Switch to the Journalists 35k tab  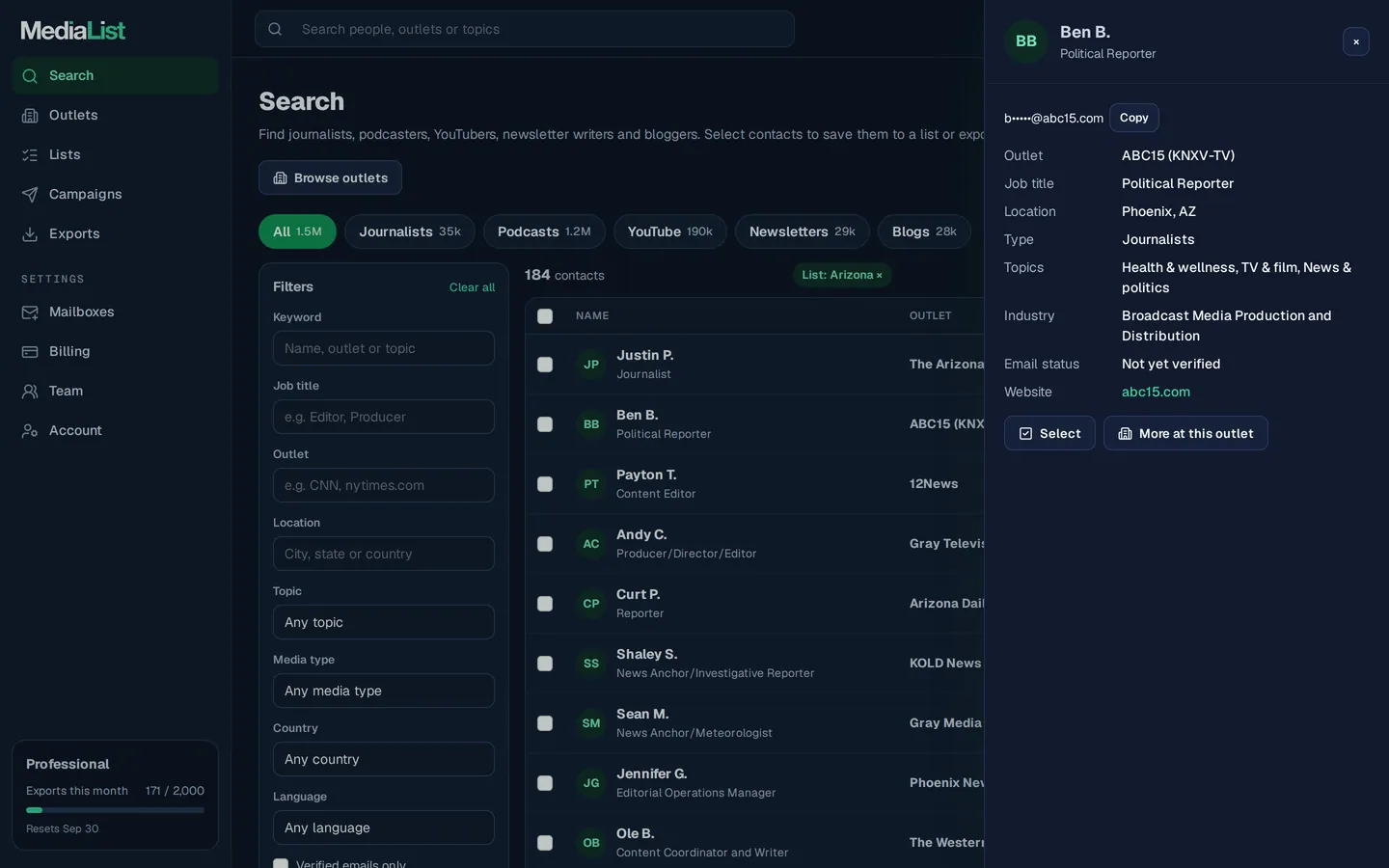410,231
